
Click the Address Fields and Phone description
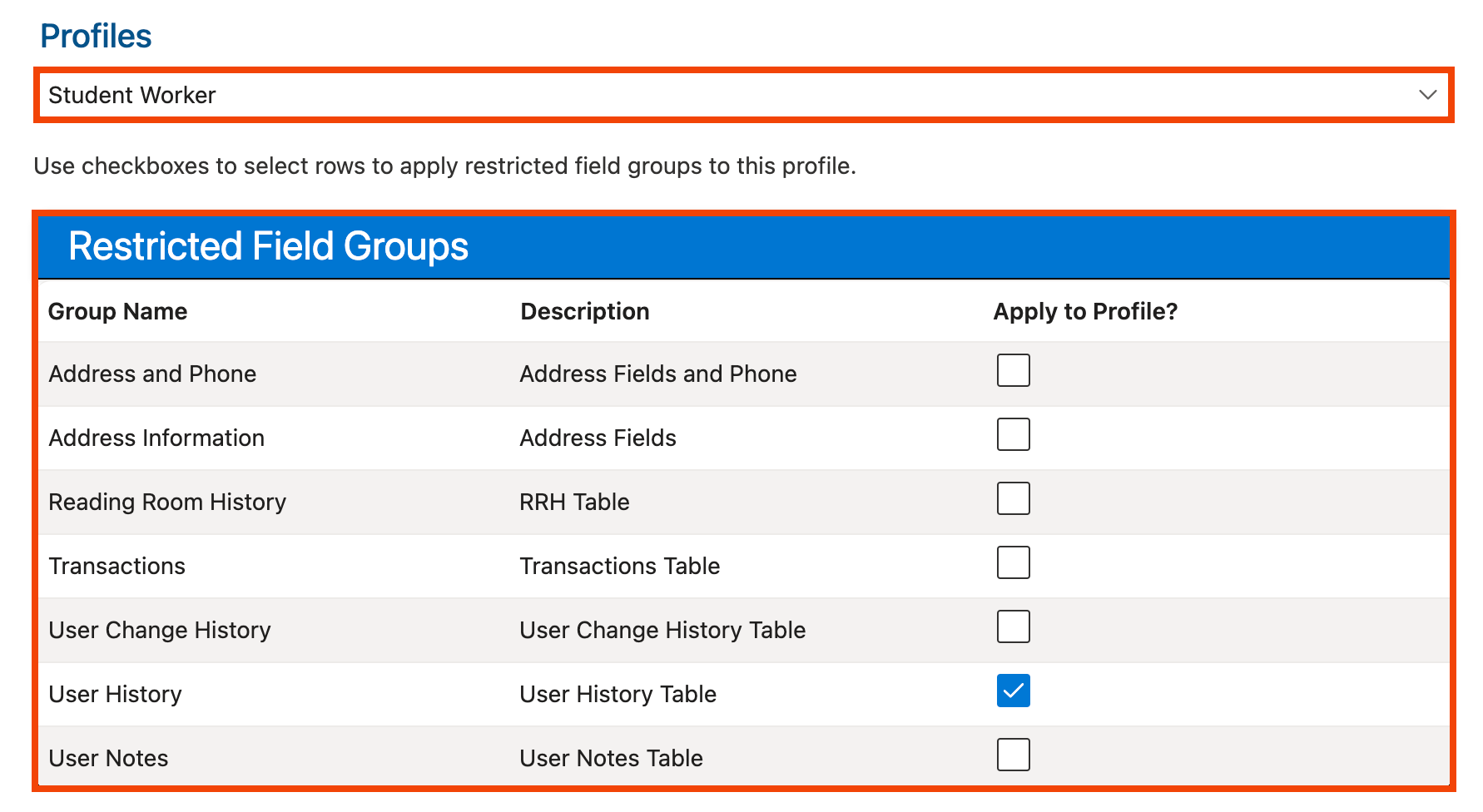point(657,374)
